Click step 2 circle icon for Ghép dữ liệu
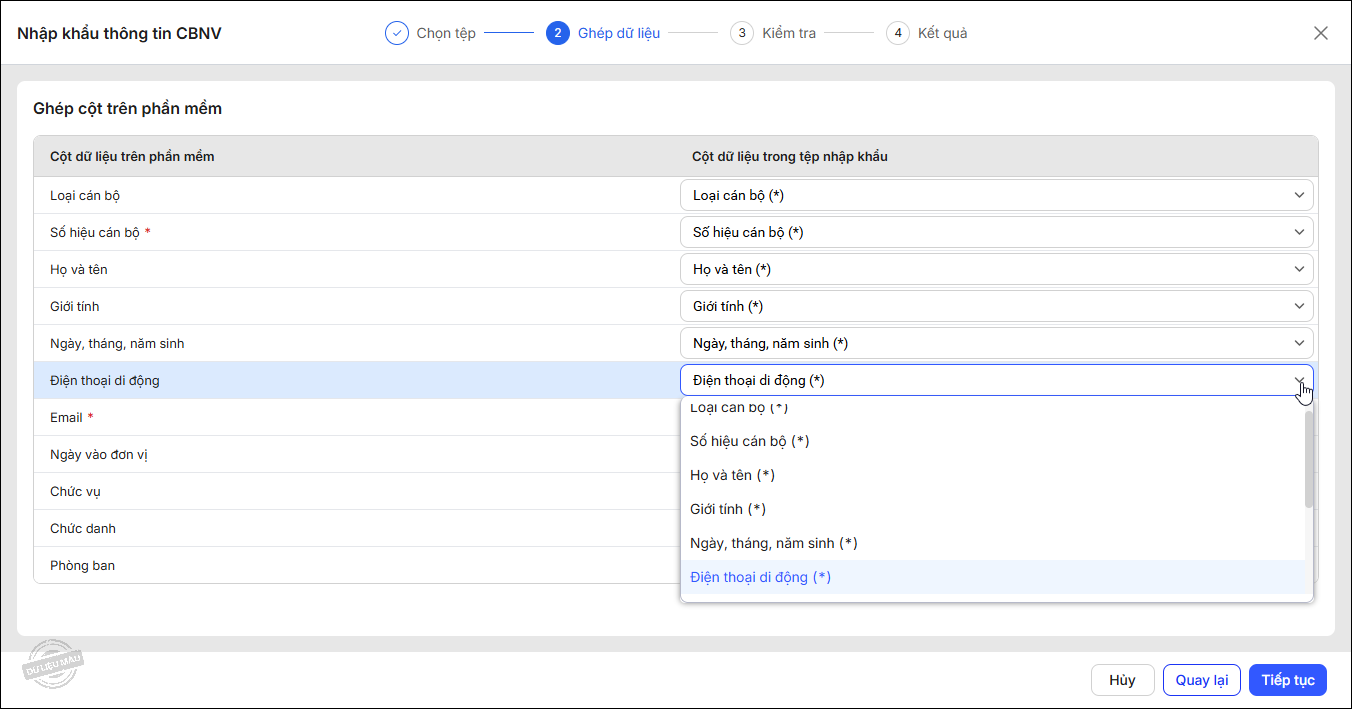 point(558,33)
